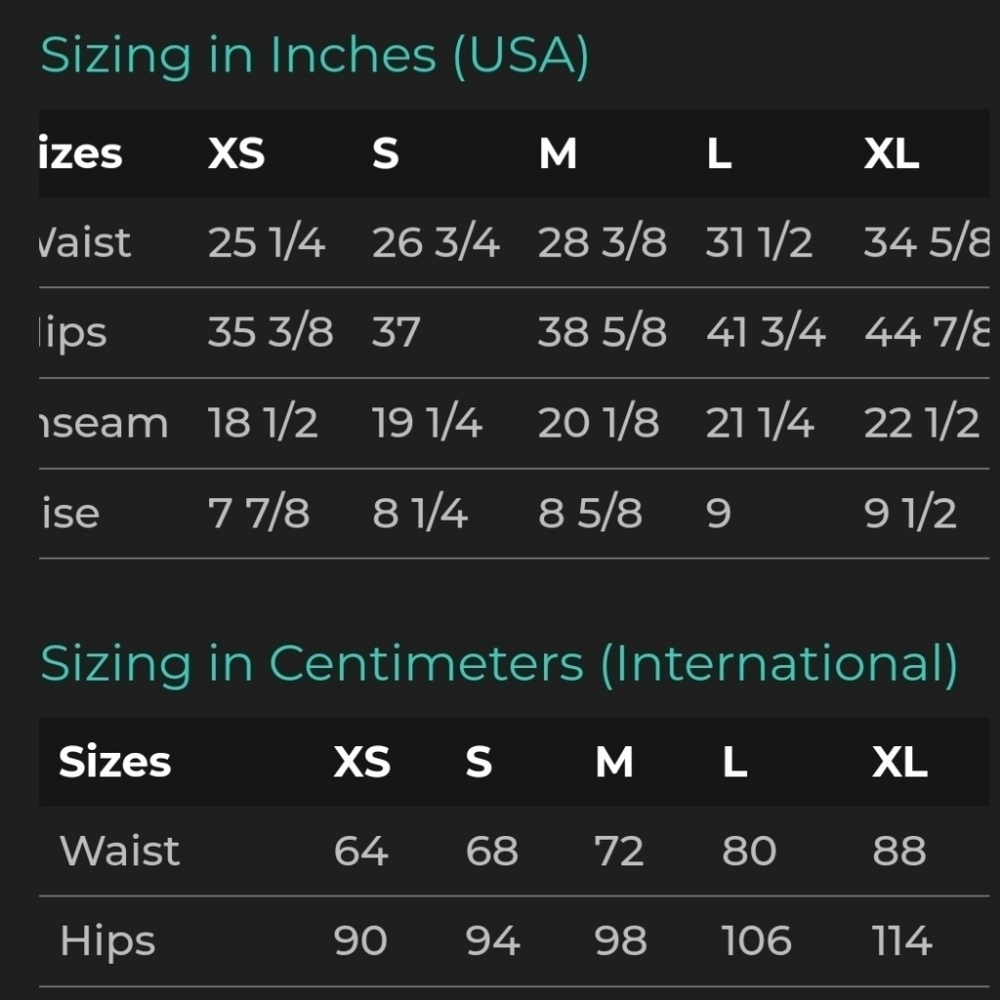
Task: Select the 114 hips centimeter value
Action: click(902, 941)
